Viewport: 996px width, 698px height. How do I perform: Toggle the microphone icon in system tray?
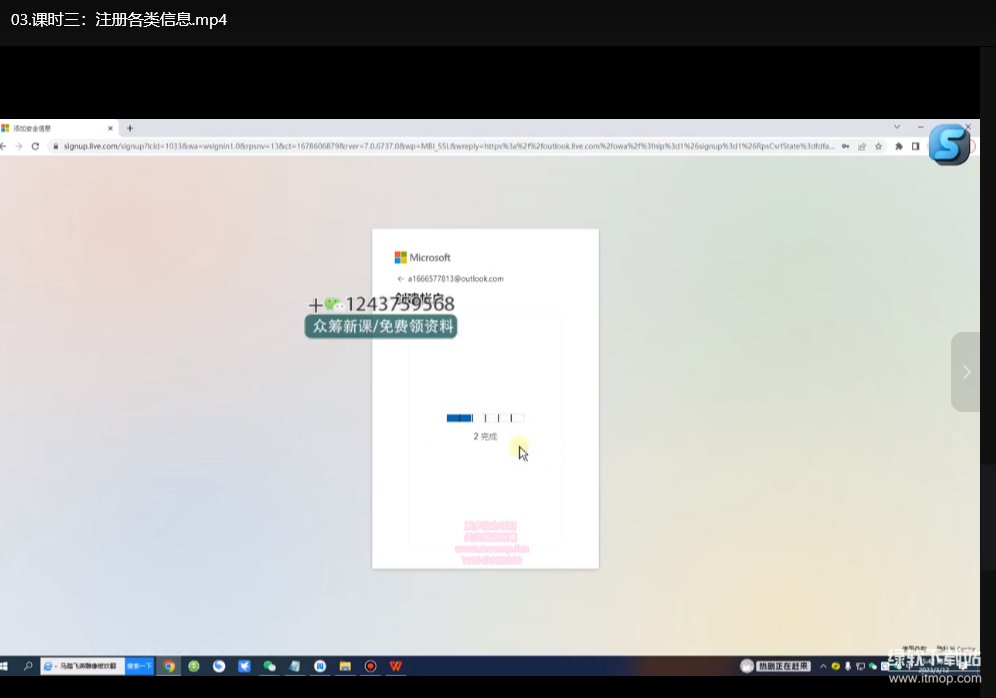(x=848, y=666)
